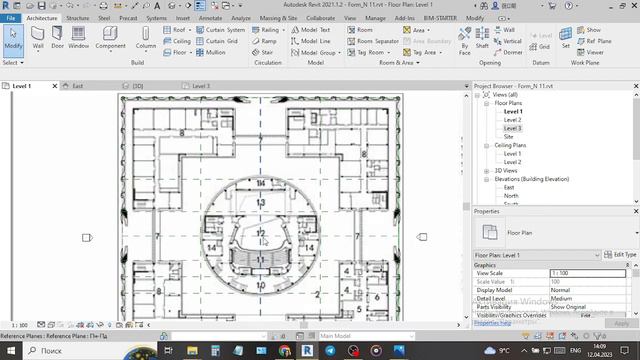Click the View Scale value field
This screenshot has width=640, height=360.
[588, 273]
